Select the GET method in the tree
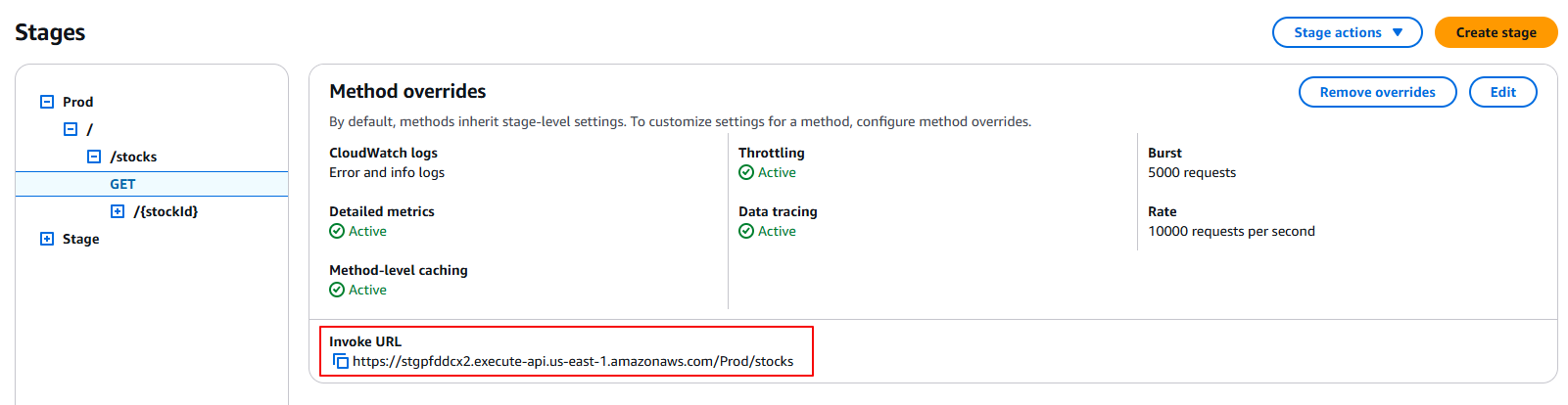 point(122,184)
